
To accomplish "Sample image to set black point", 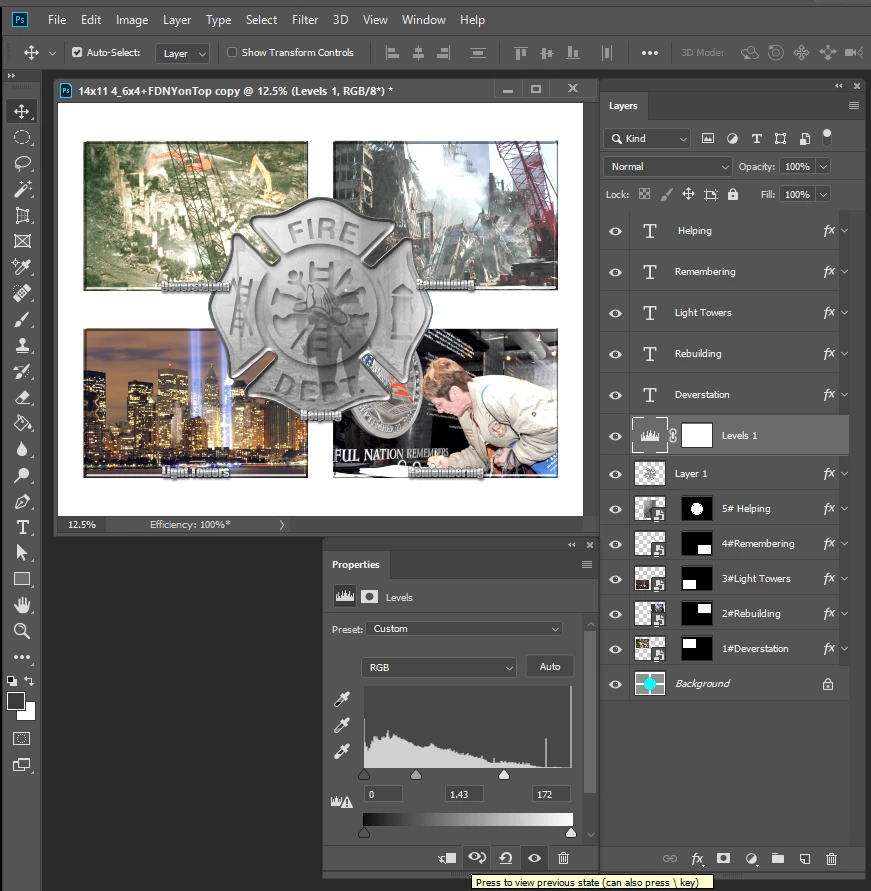I will [342, 699].
